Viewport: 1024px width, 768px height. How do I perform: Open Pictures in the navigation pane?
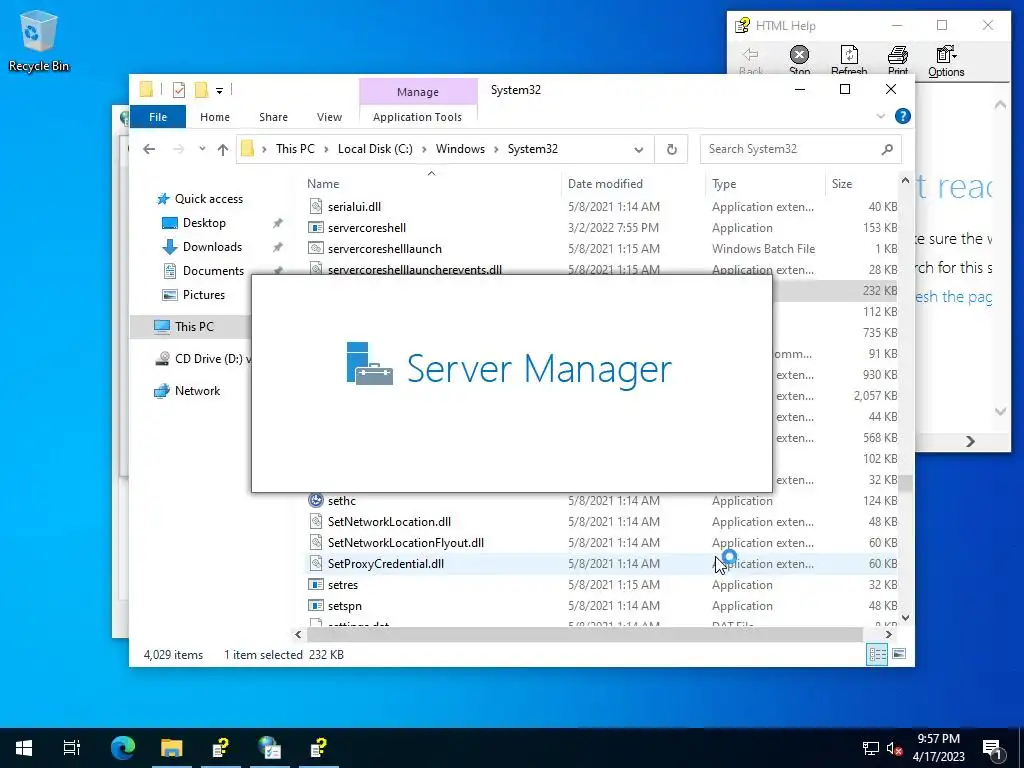203,295
